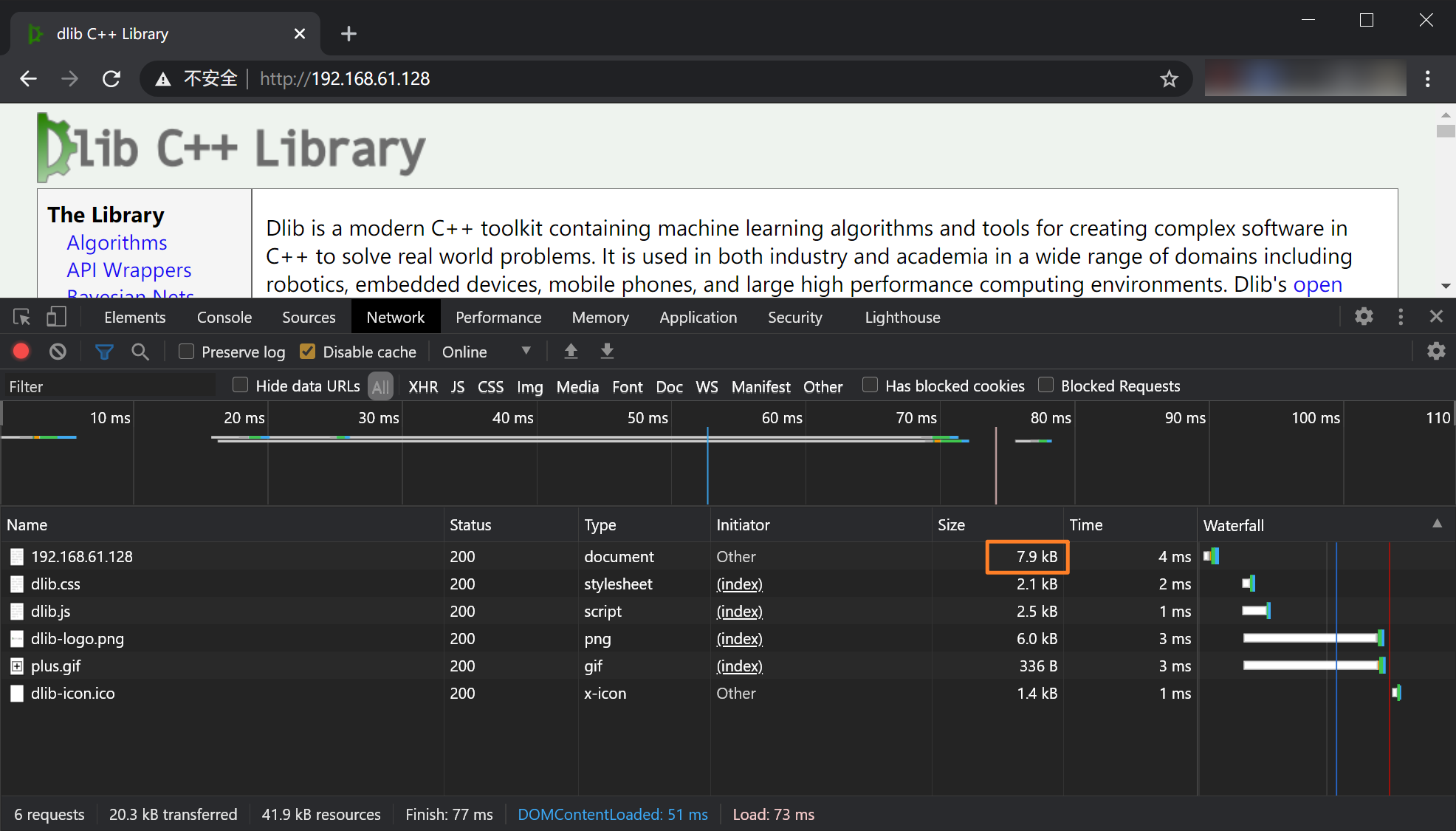Clear the network log

58,352
